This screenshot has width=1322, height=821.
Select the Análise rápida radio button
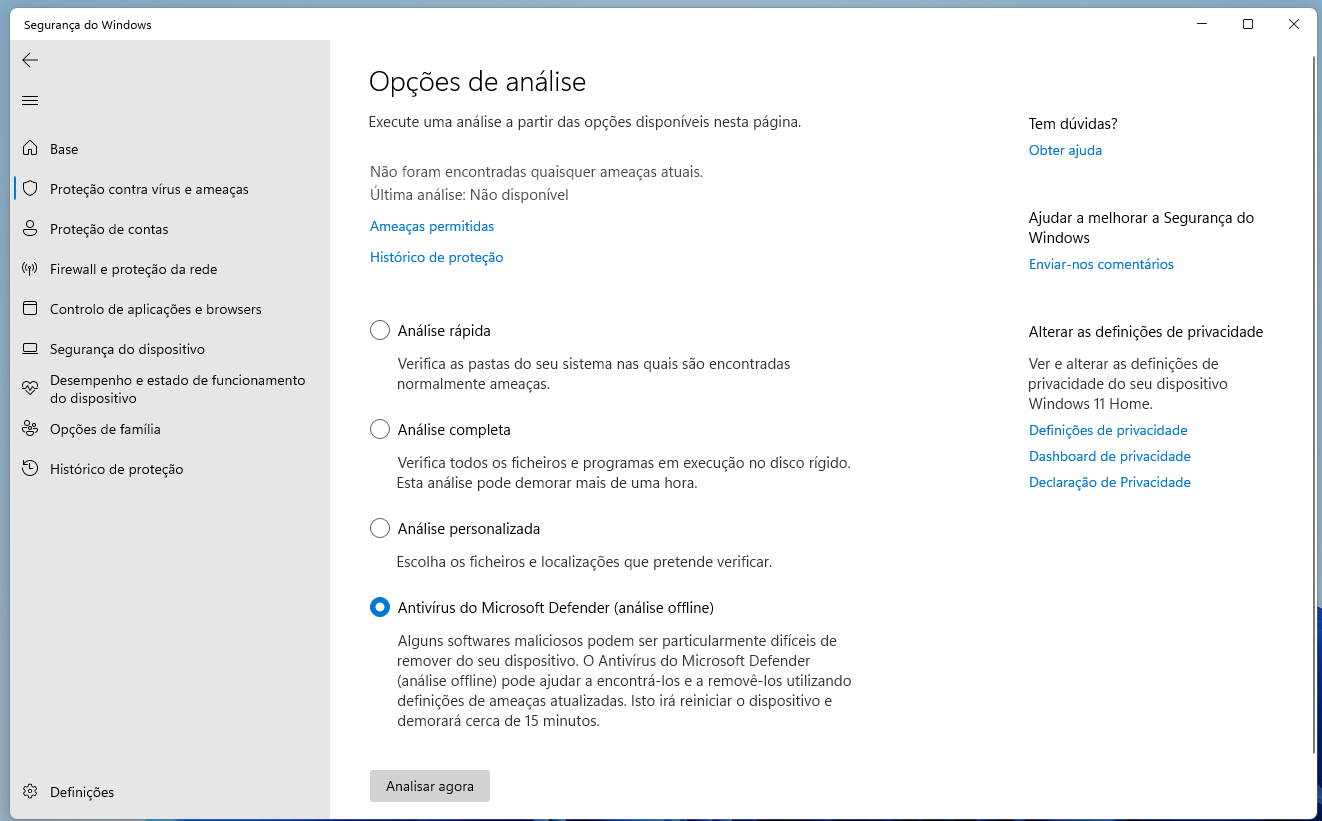coord(380,330)
